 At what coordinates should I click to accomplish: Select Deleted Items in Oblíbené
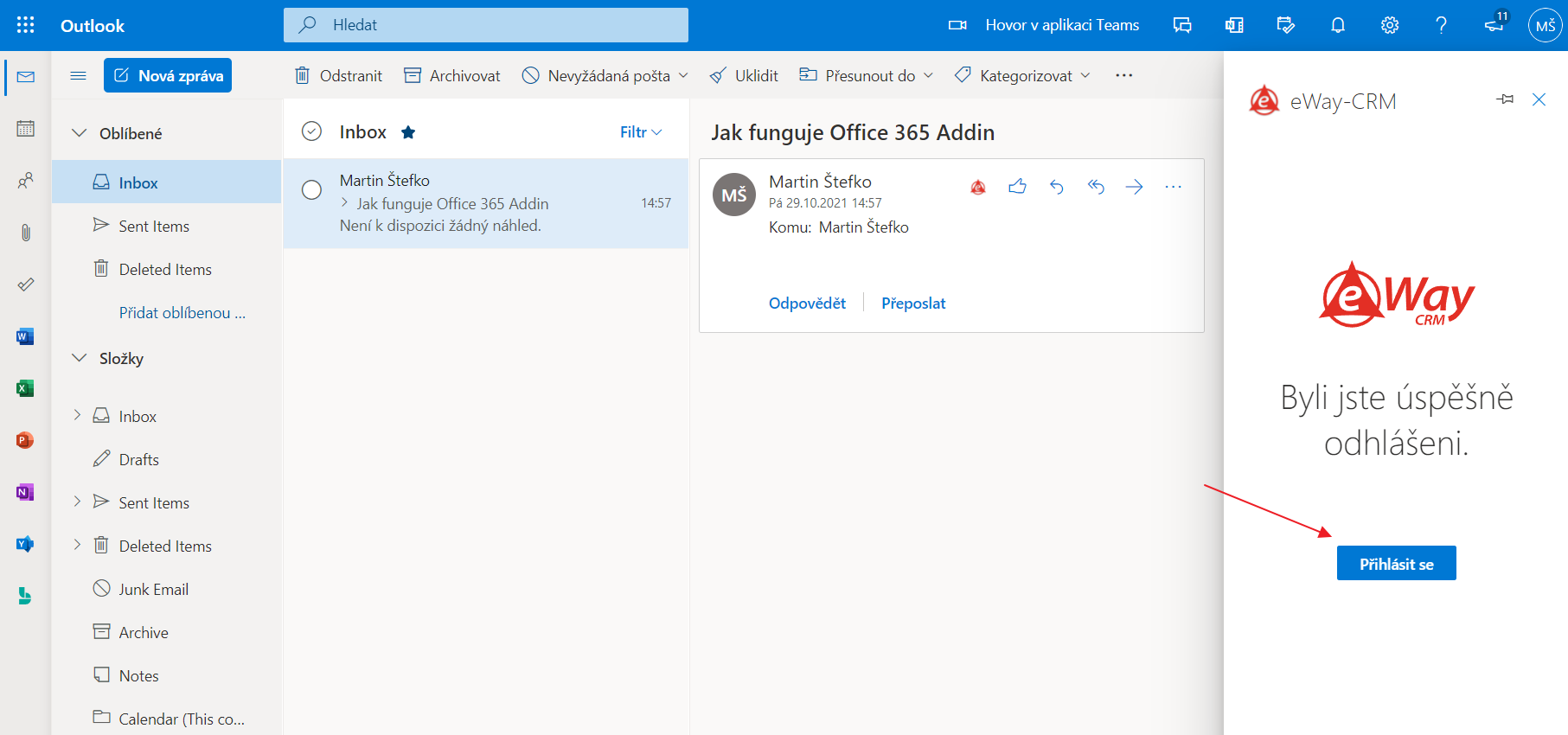click(x=167, y=269)
